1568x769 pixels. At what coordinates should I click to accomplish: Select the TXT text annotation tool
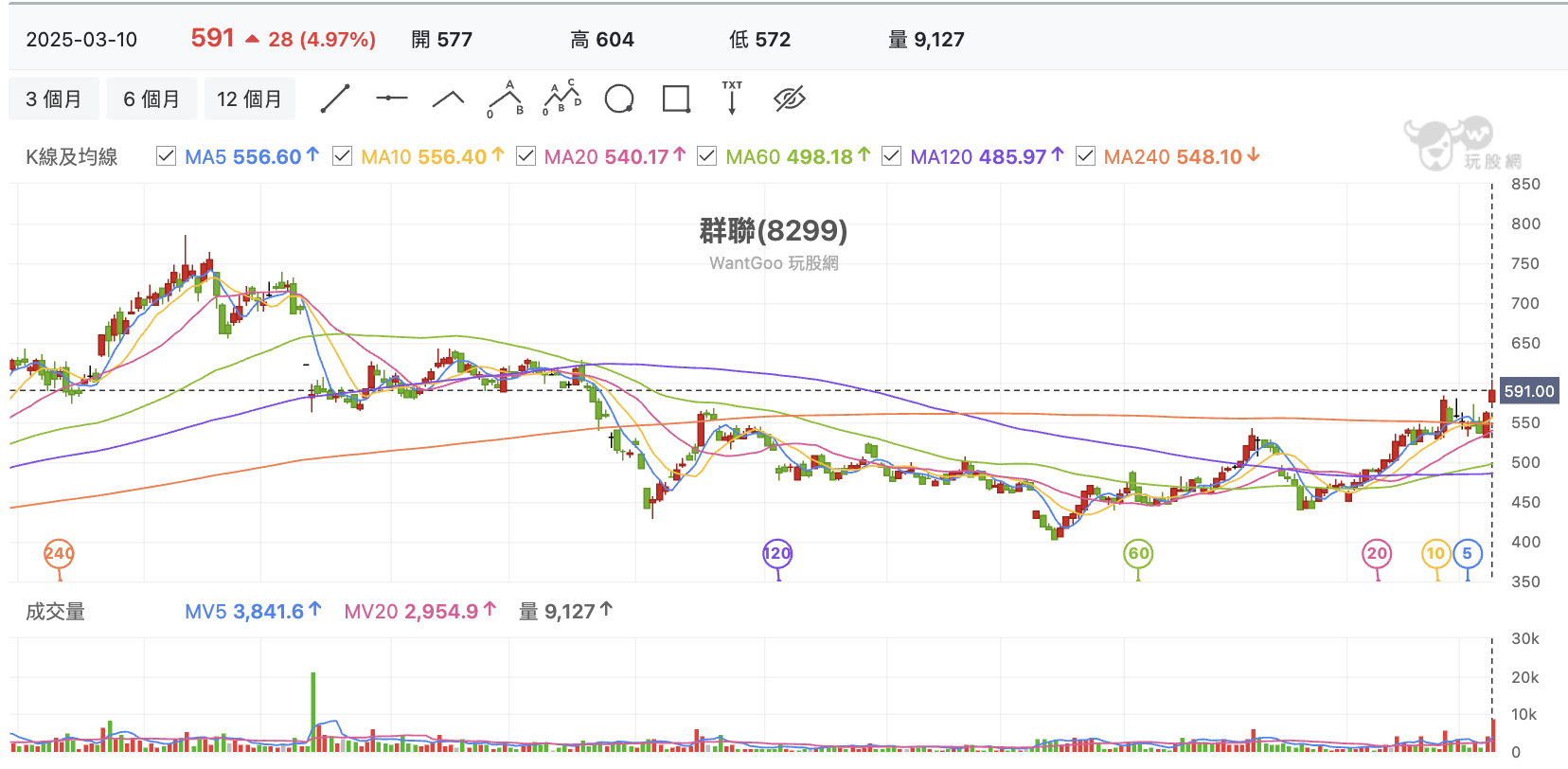coord(732,98)
